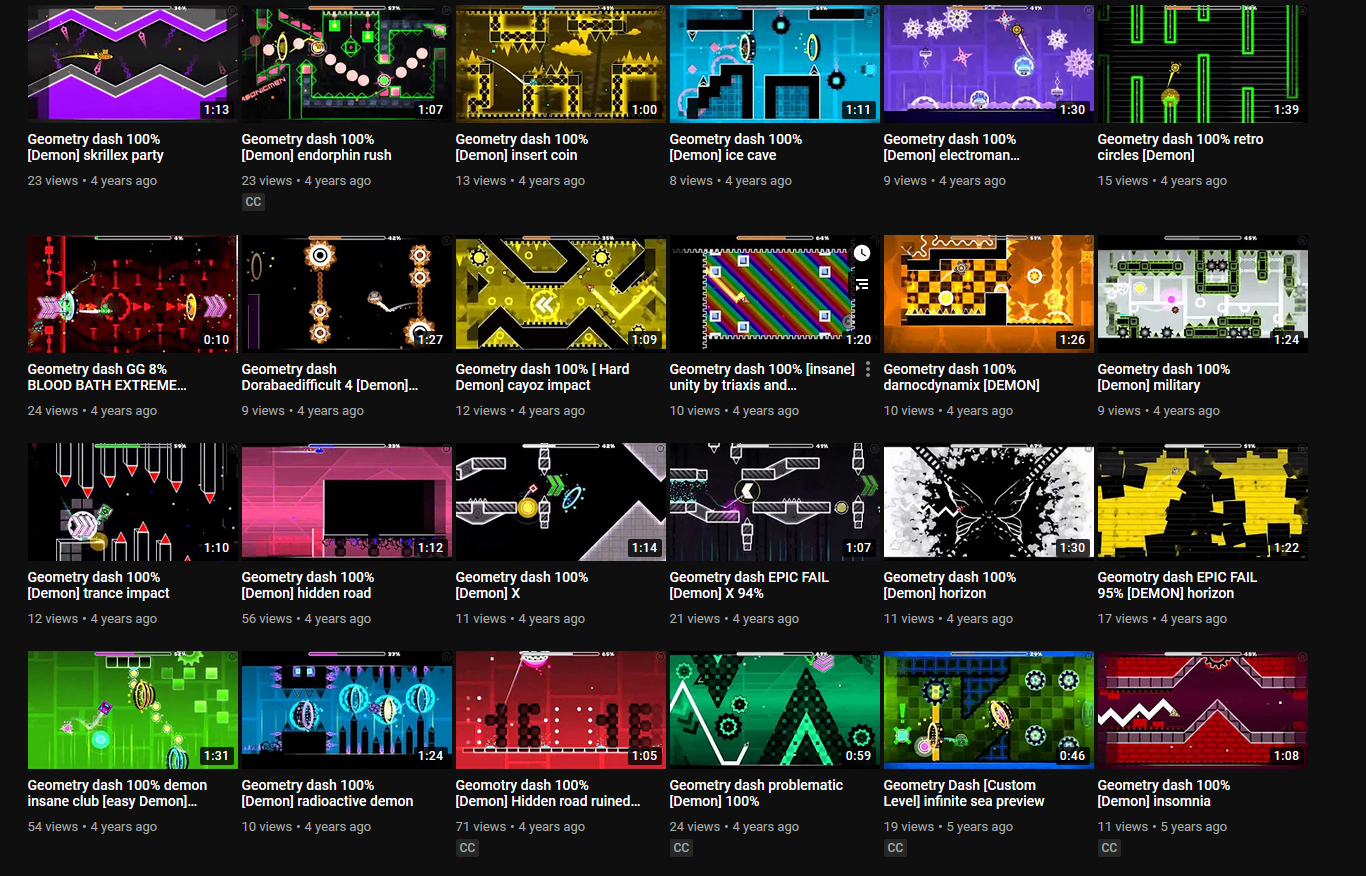Click CC badge under insomnia video
This screenshot has width=1366, height=876.
tap(1109, 848)
